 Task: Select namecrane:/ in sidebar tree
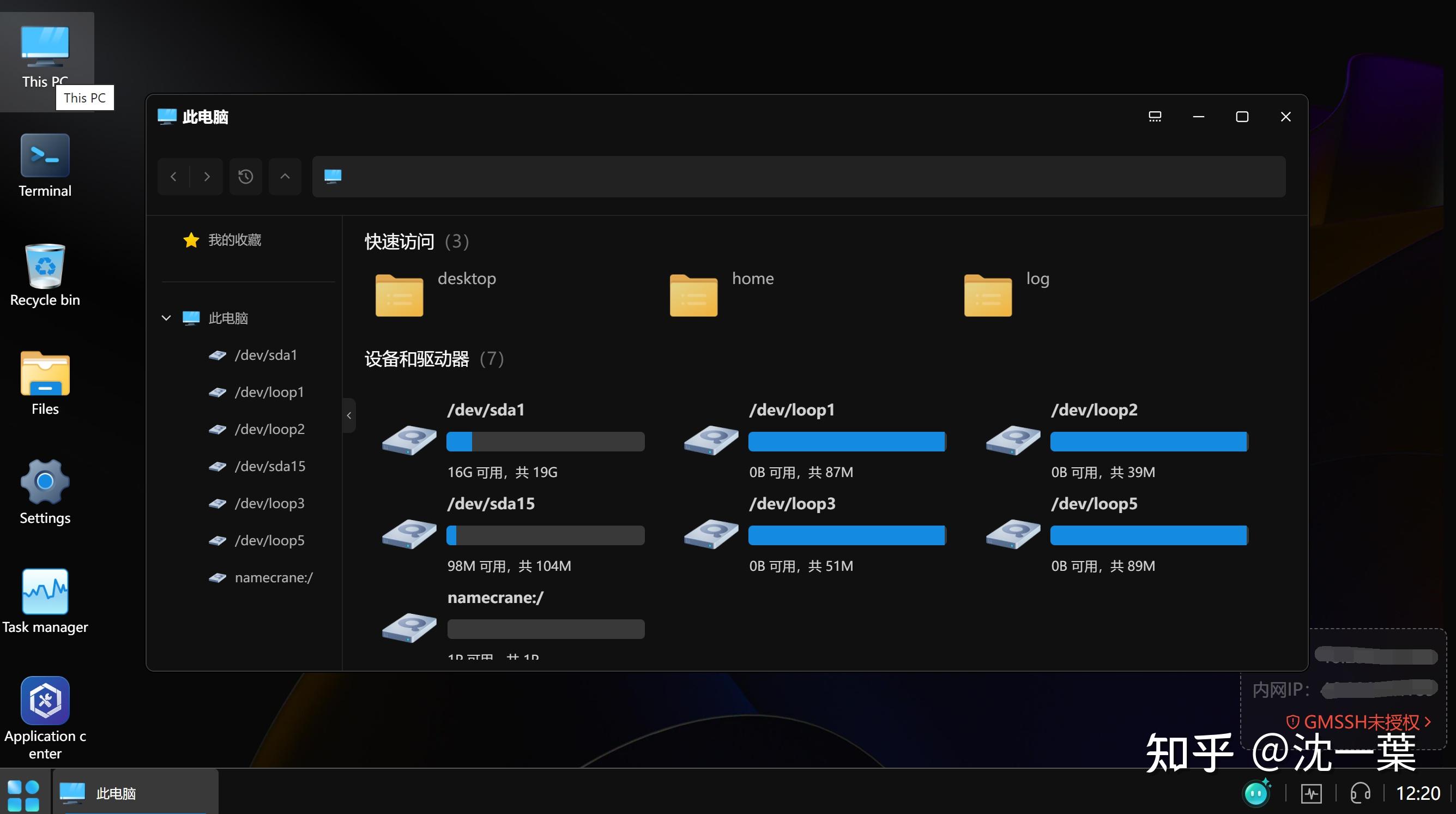click(x=274, y=577)
